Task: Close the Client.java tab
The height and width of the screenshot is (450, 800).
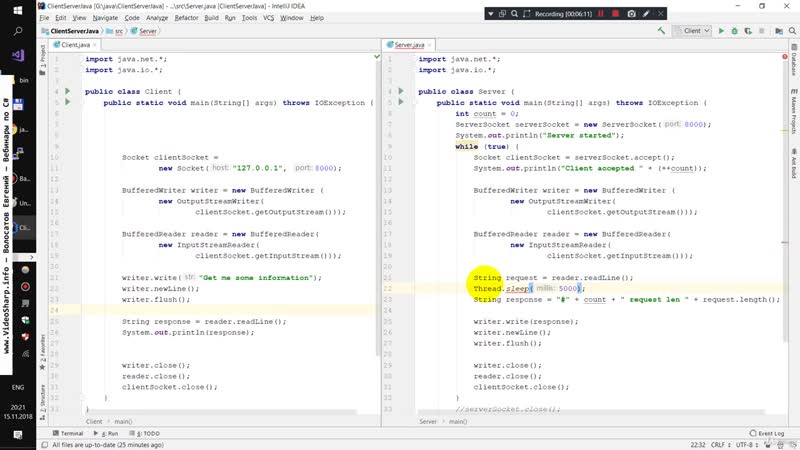Action: click(x=95, y=45)
